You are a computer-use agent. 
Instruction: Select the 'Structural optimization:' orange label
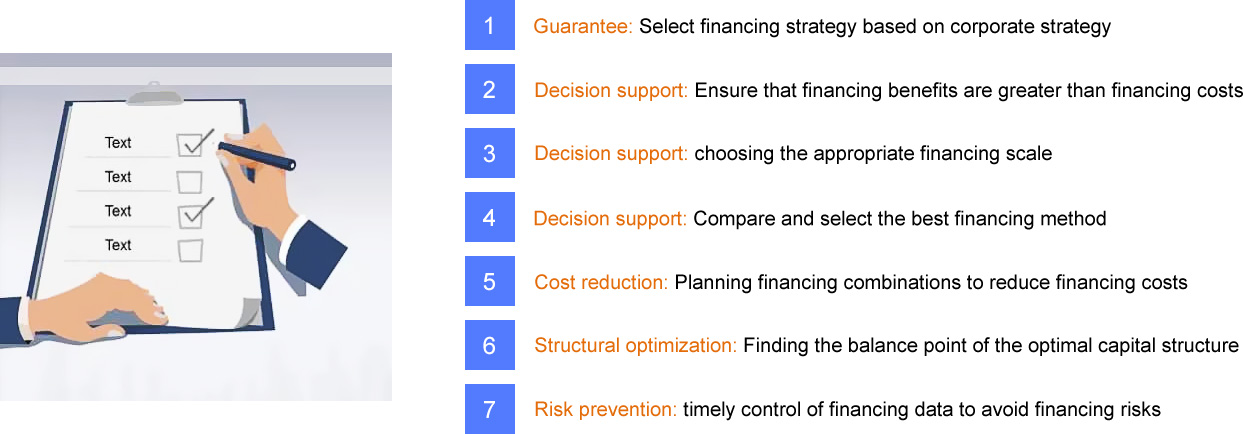(636, 346)
